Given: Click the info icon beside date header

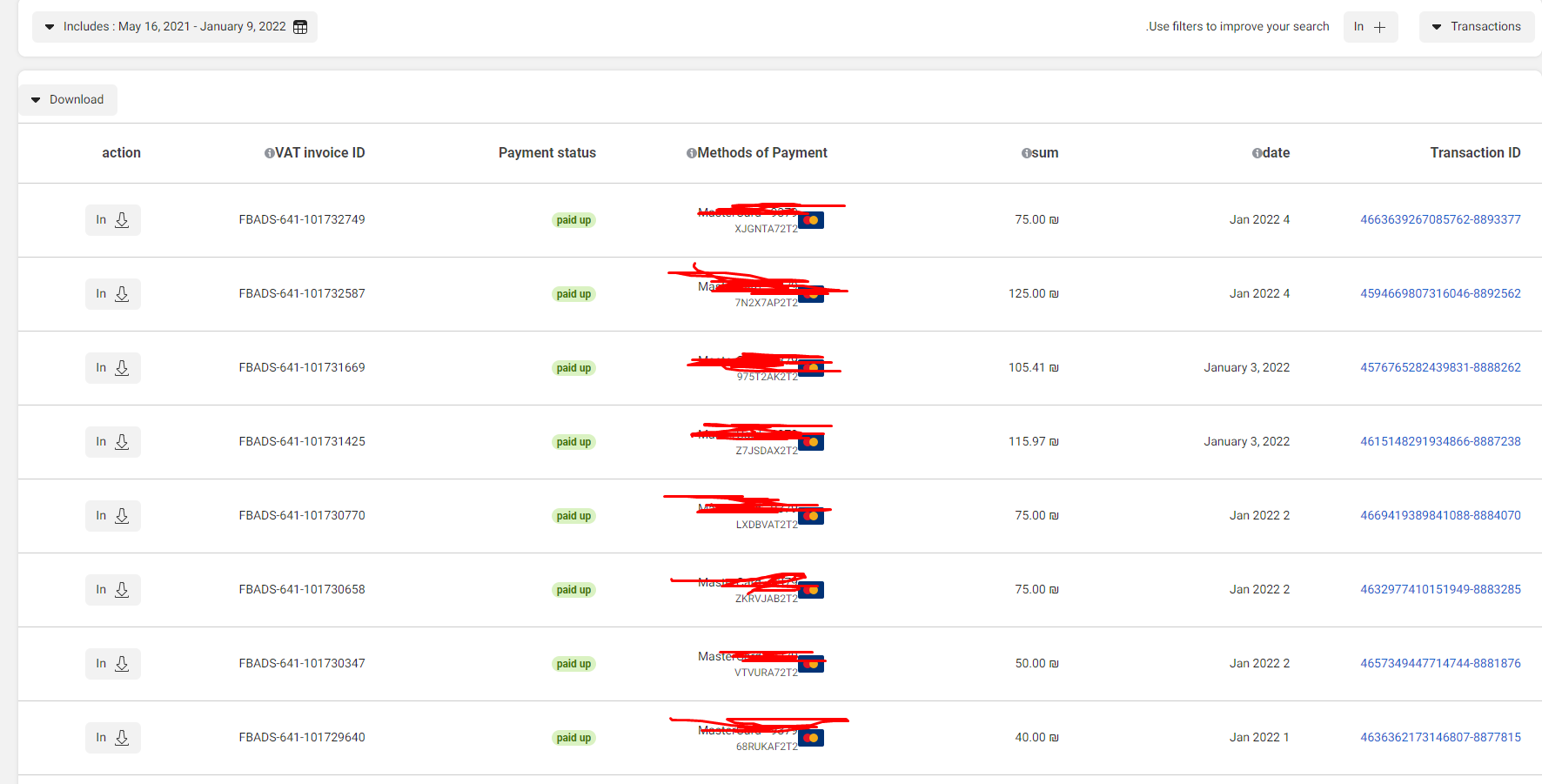Looking at the screenshot, I should click(1257, 153).
